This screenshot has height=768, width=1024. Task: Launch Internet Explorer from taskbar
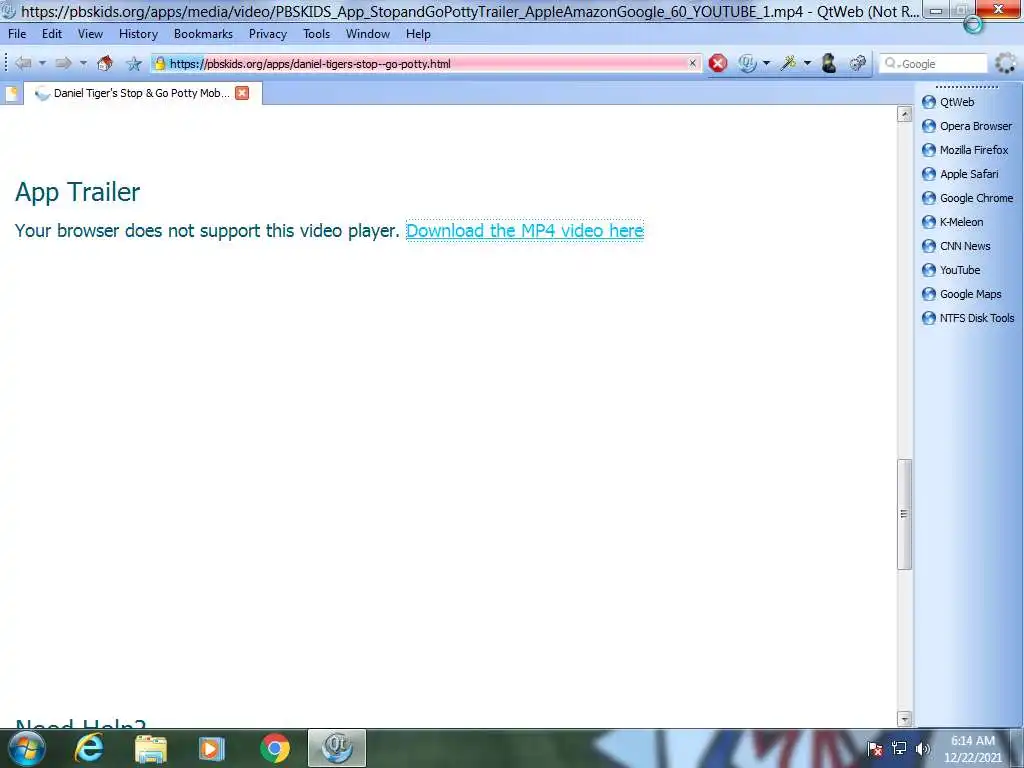pyautogui.click(x=89, y=748)
